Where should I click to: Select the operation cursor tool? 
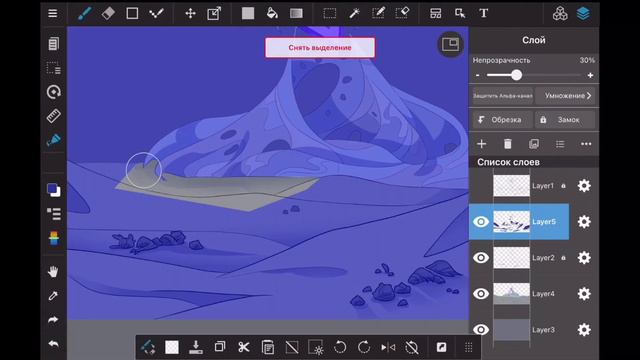click(460, 13)
